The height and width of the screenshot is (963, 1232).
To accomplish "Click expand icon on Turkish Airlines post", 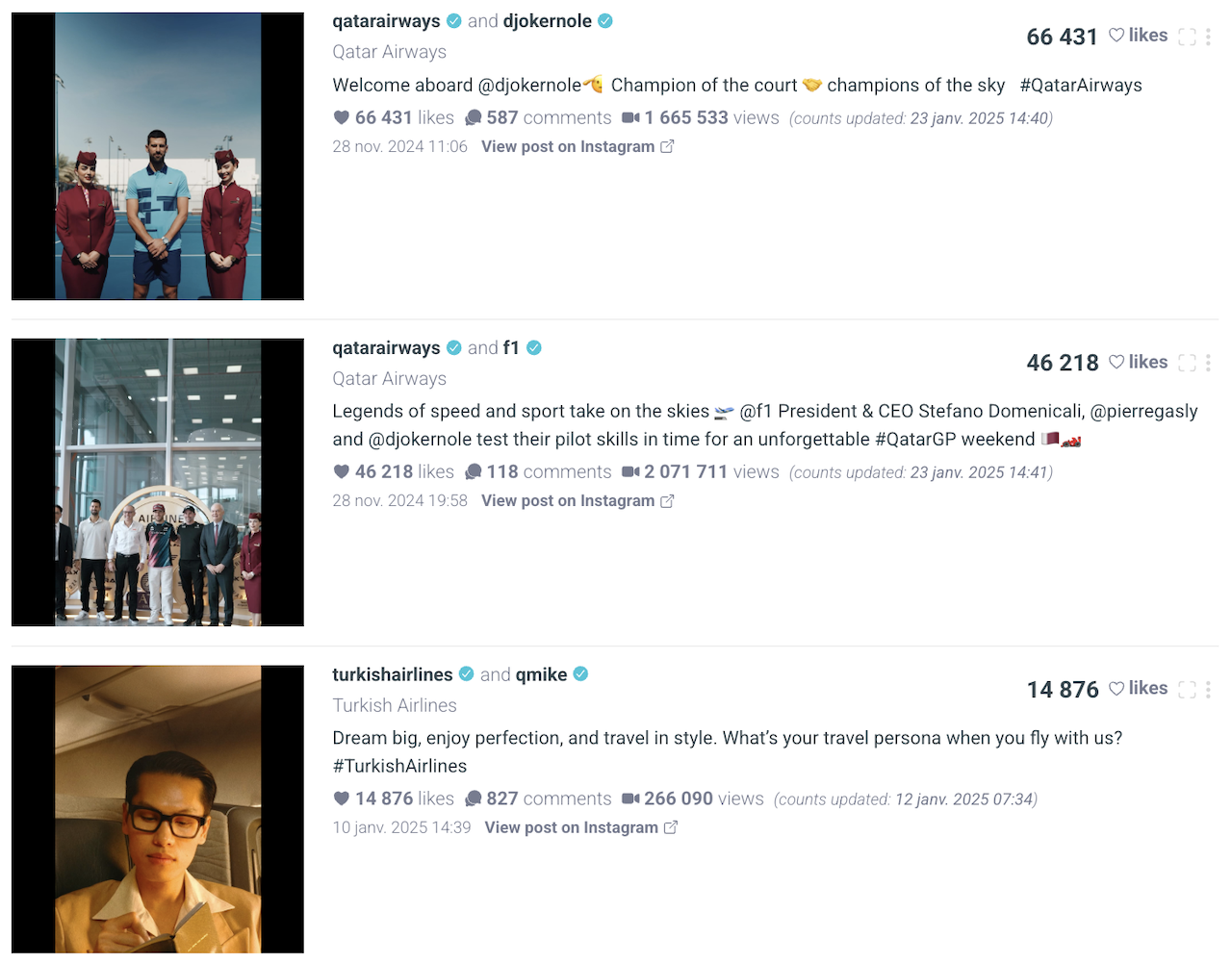I will tap(1187, 689).
